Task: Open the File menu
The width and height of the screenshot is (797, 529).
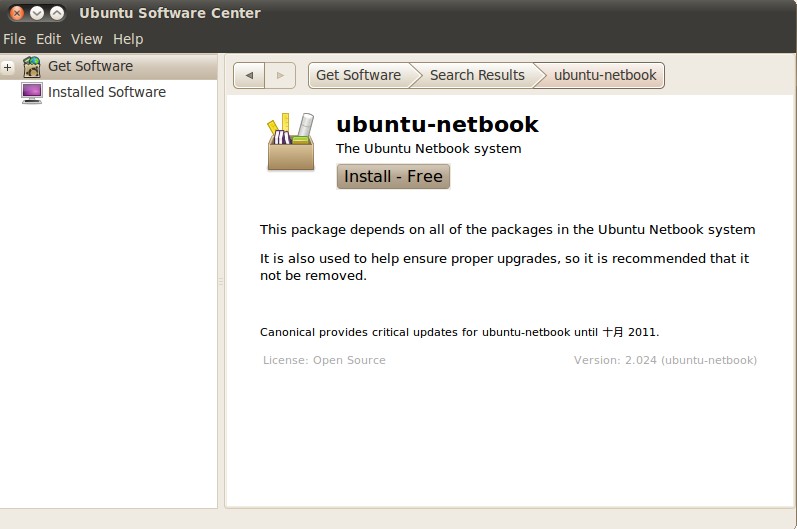Action: pos(14,39)
